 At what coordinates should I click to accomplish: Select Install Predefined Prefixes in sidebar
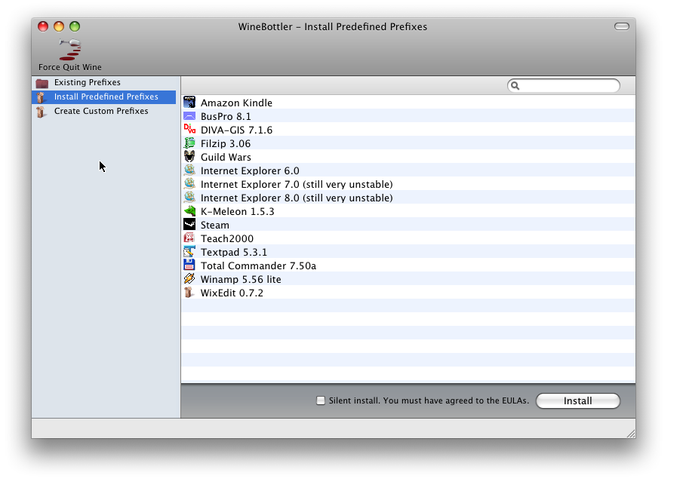coord(104,97)
